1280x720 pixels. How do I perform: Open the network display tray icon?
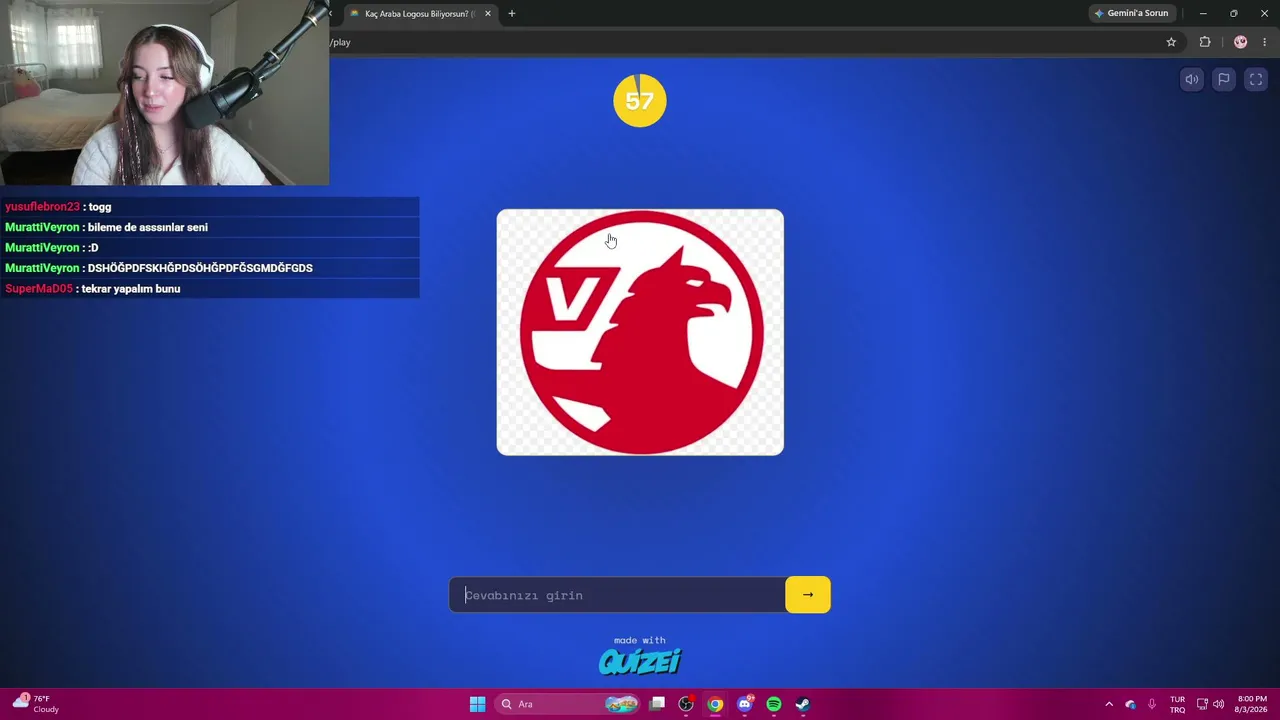click(1202, 704)
